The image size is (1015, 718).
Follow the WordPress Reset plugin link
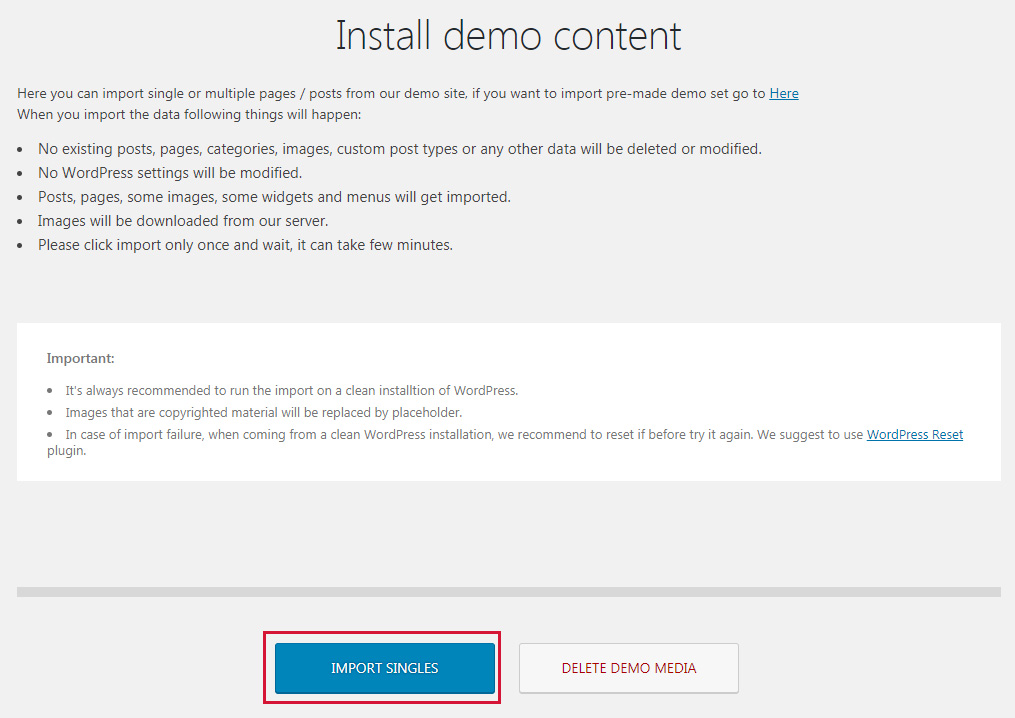coord(914,435)
